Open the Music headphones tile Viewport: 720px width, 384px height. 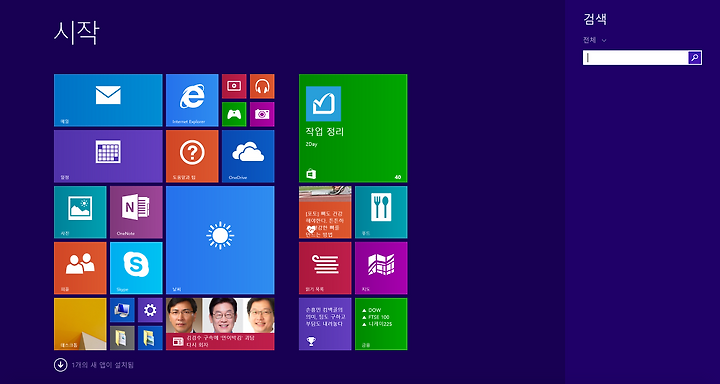[x=262, y=86]
